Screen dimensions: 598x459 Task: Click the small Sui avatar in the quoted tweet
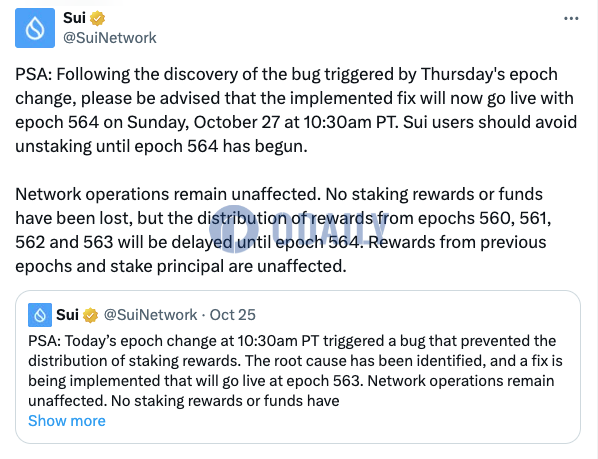tap(40, 315)
